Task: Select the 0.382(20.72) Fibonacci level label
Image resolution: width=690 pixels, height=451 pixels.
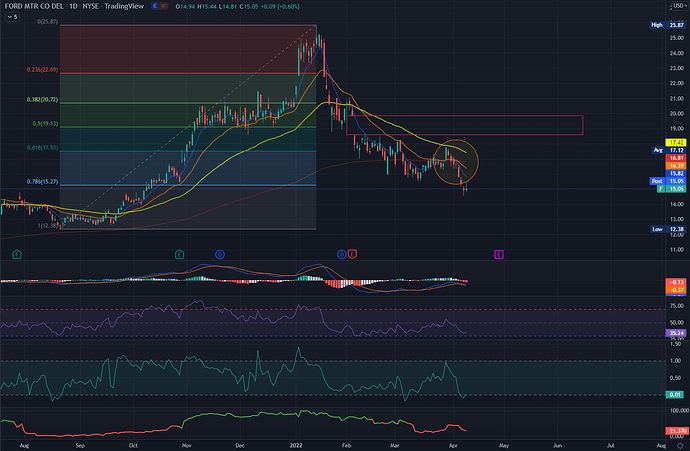Action: (x=42, y=100)
